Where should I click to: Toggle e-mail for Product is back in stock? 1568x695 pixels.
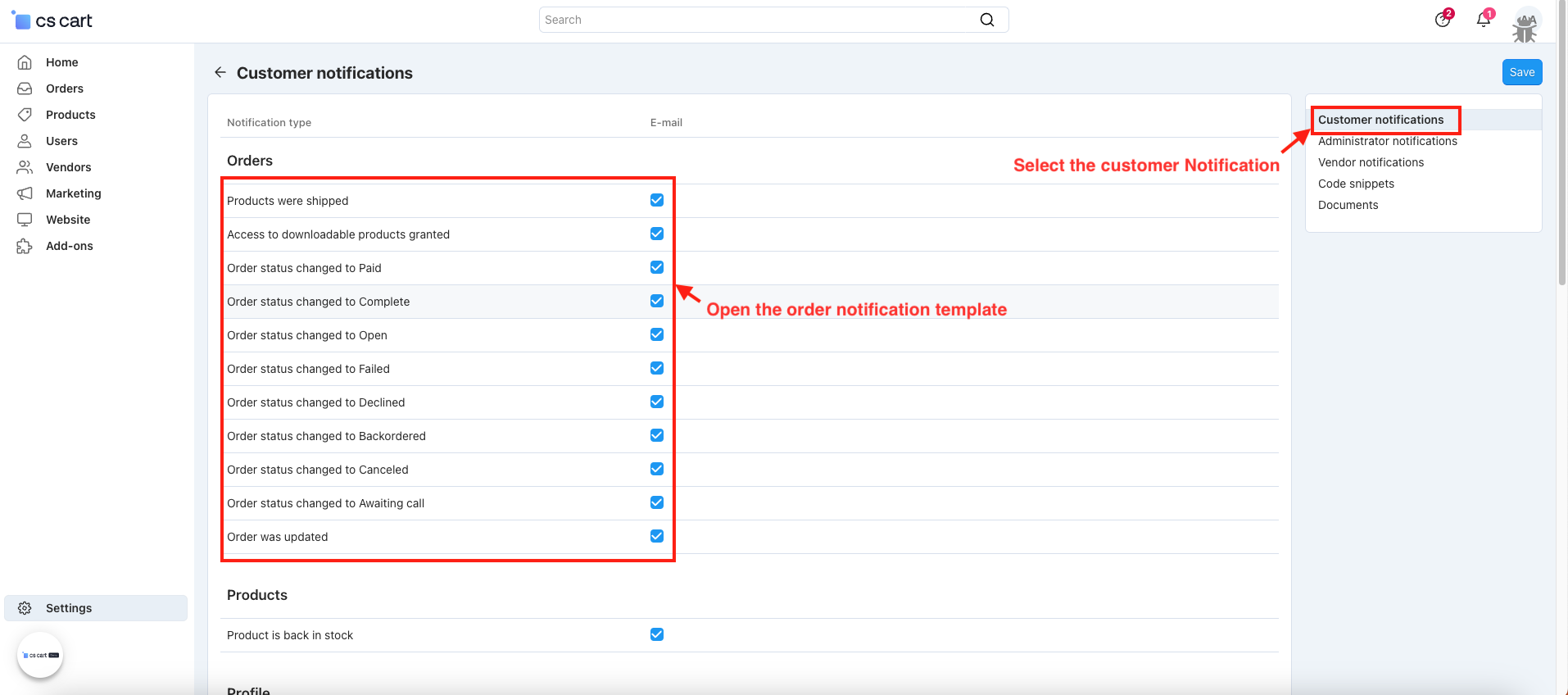point(657,634)
